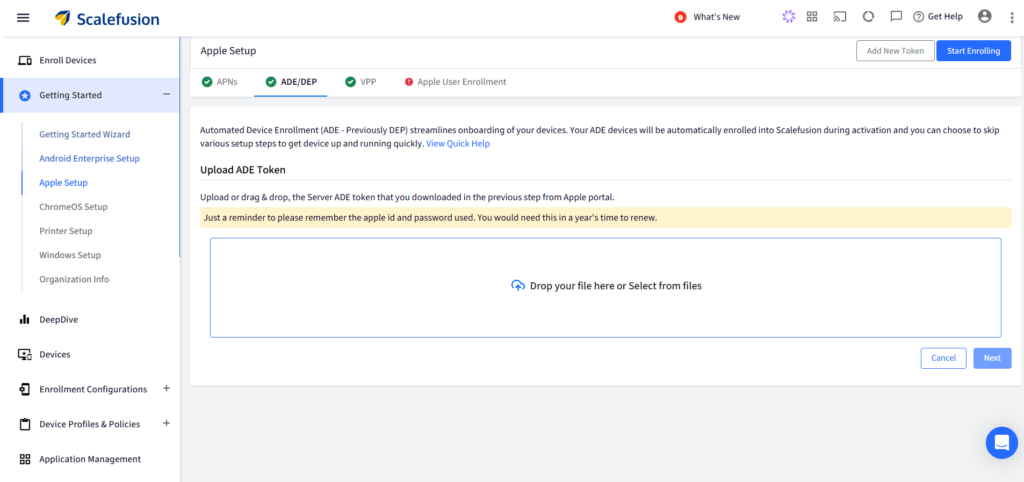Open Get Help

pos(938,17)
